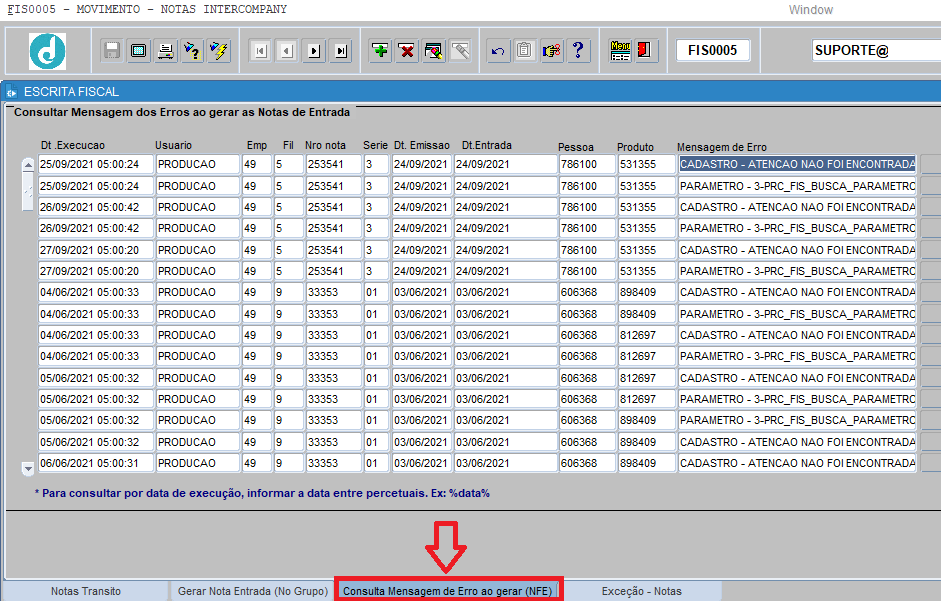
Task: Click the ESCRITA FISCAL window icon
Action: [x=11, y=92]
